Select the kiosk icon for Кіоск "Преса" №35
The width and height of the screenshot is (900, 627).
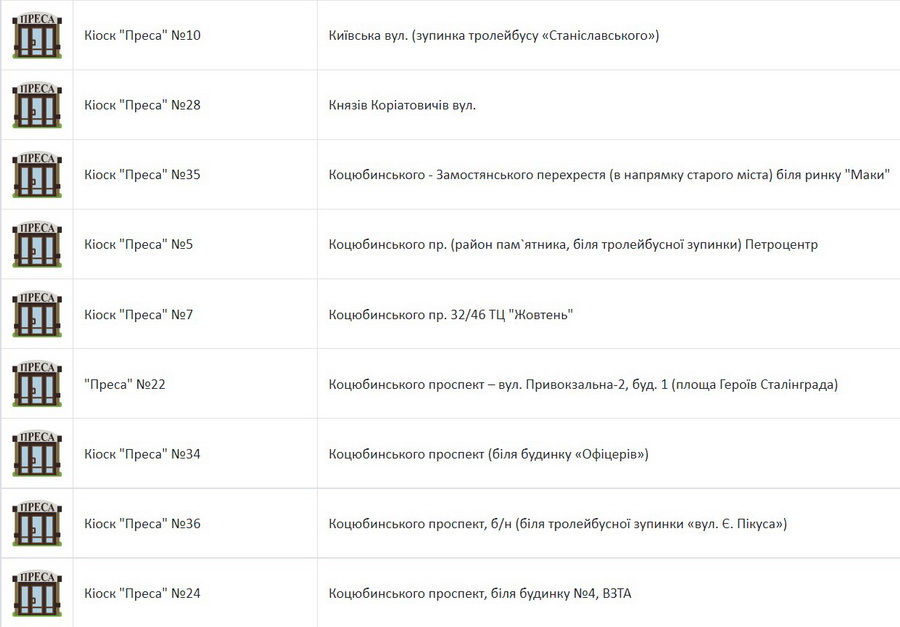[x=37, y=175]
